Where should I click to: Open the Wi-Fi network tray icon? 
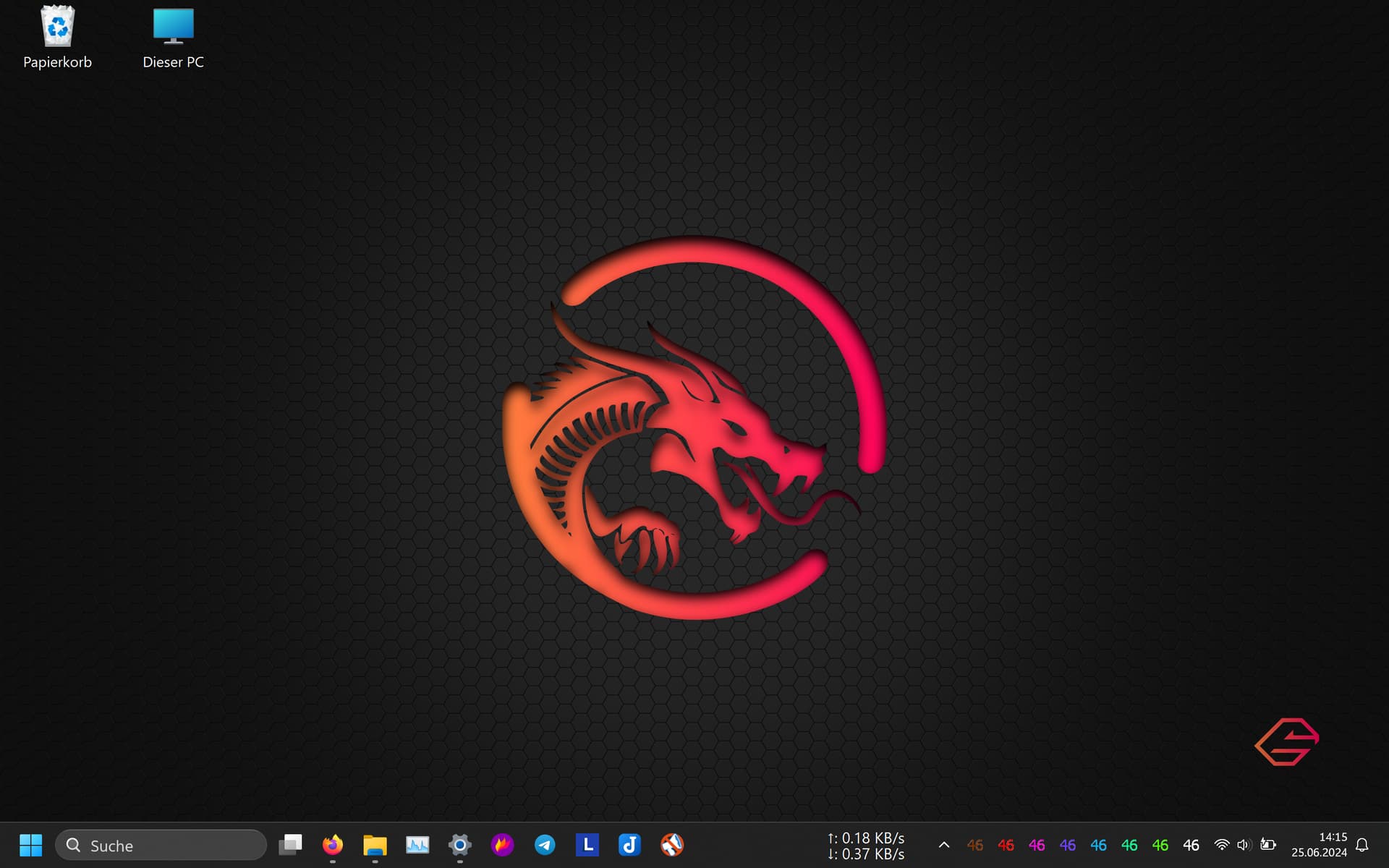point(1222,845)
